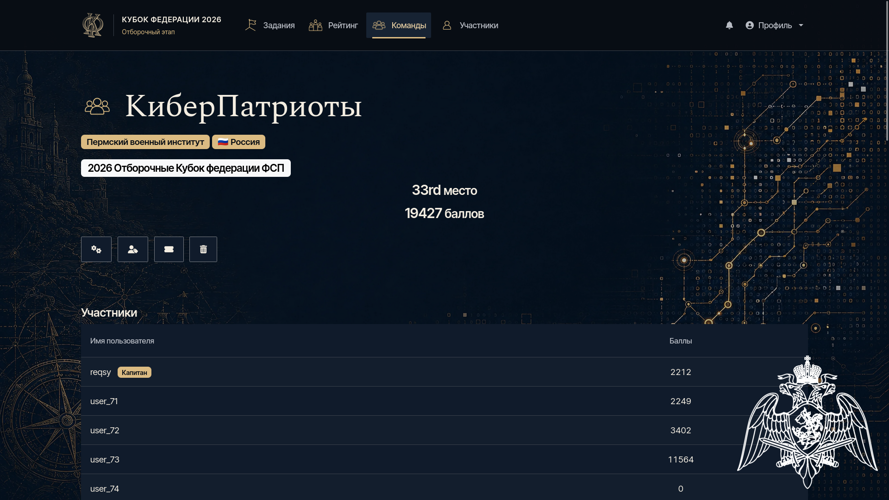Click the Баллы column header
Screen dimensions: 889x500
[x=680, y=341]
